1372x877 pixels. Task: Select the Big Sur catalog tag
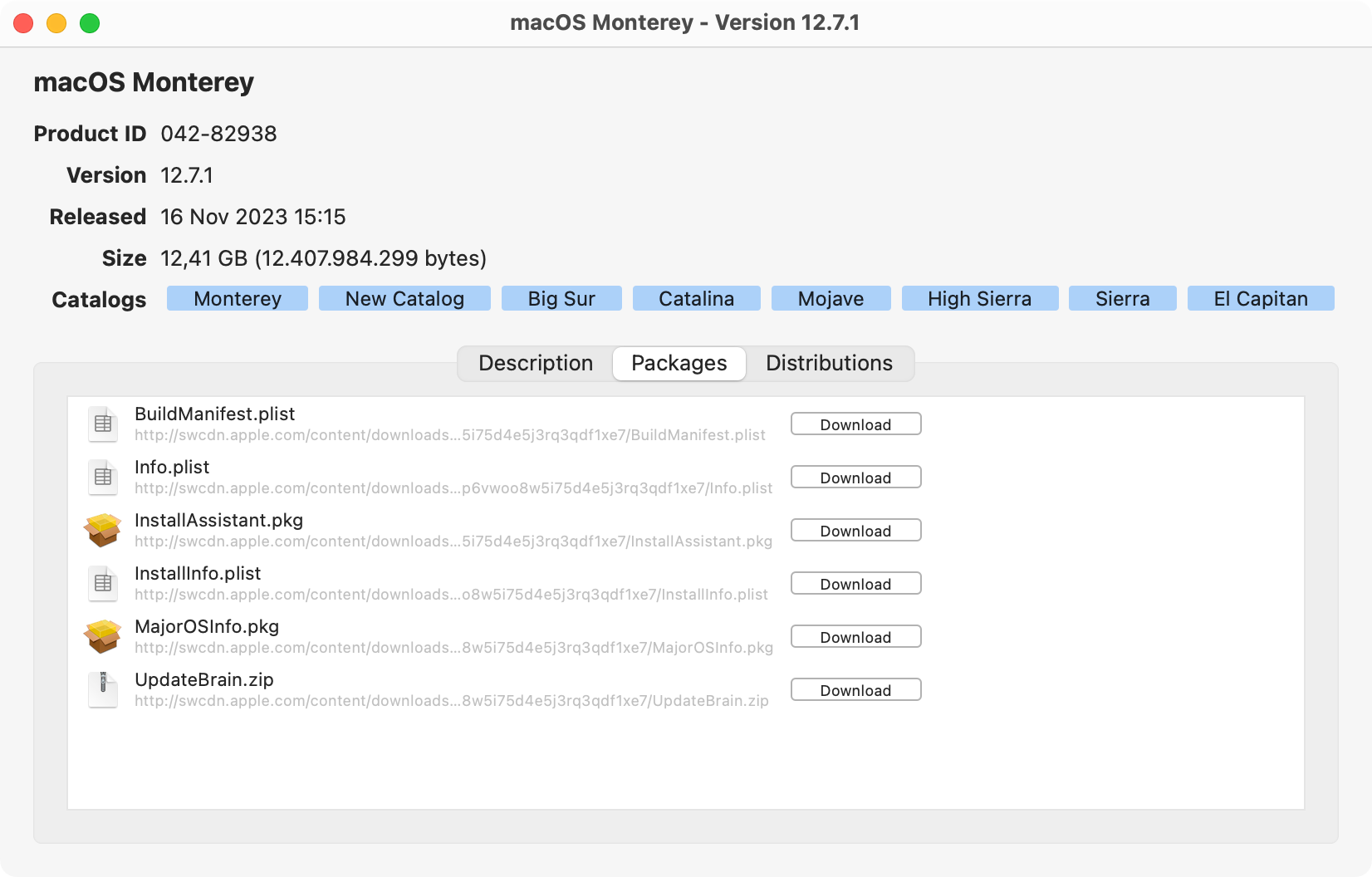(x=561, y=299)
